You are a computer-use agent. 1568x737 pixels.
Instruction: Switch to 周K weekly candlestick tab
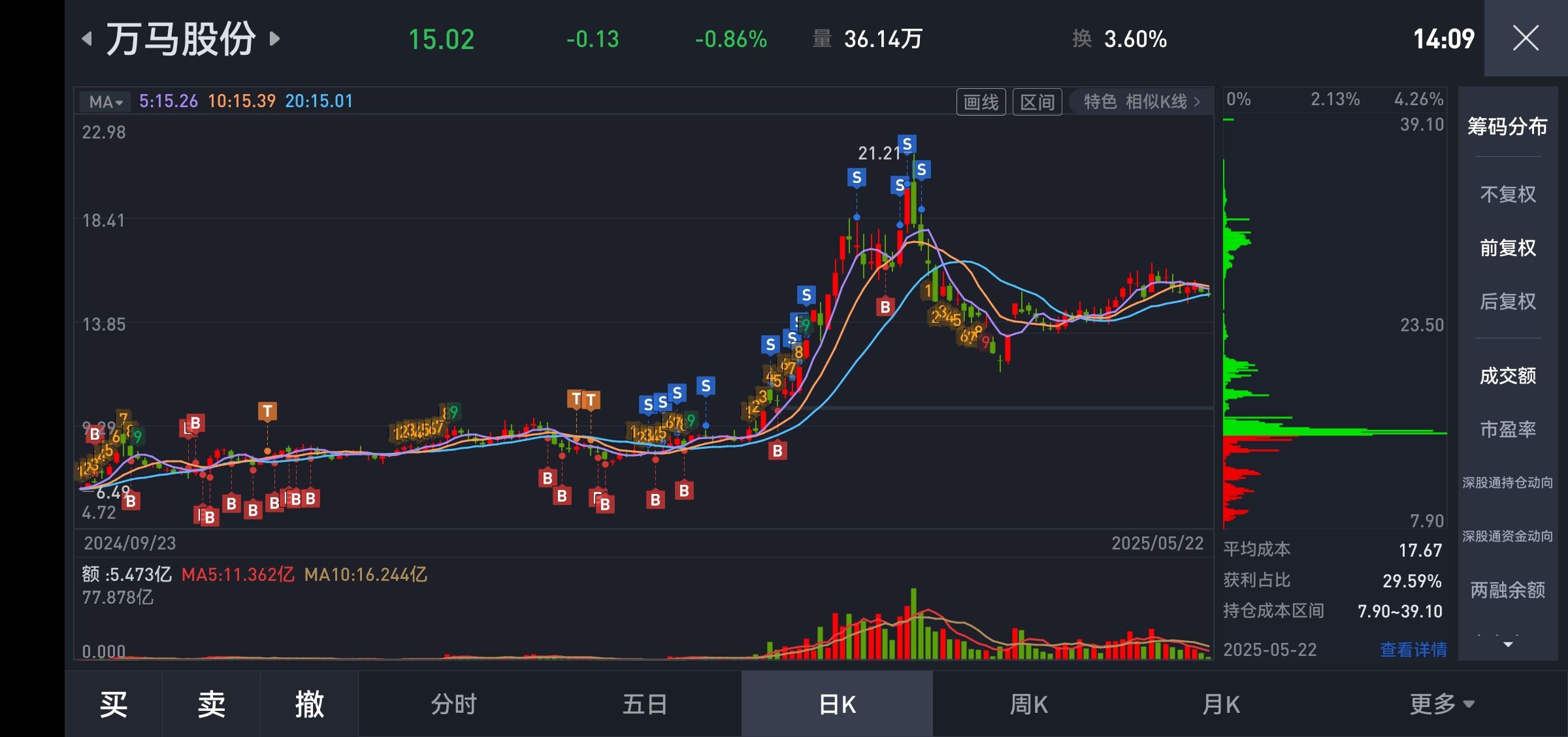(x=1028, y=704)
